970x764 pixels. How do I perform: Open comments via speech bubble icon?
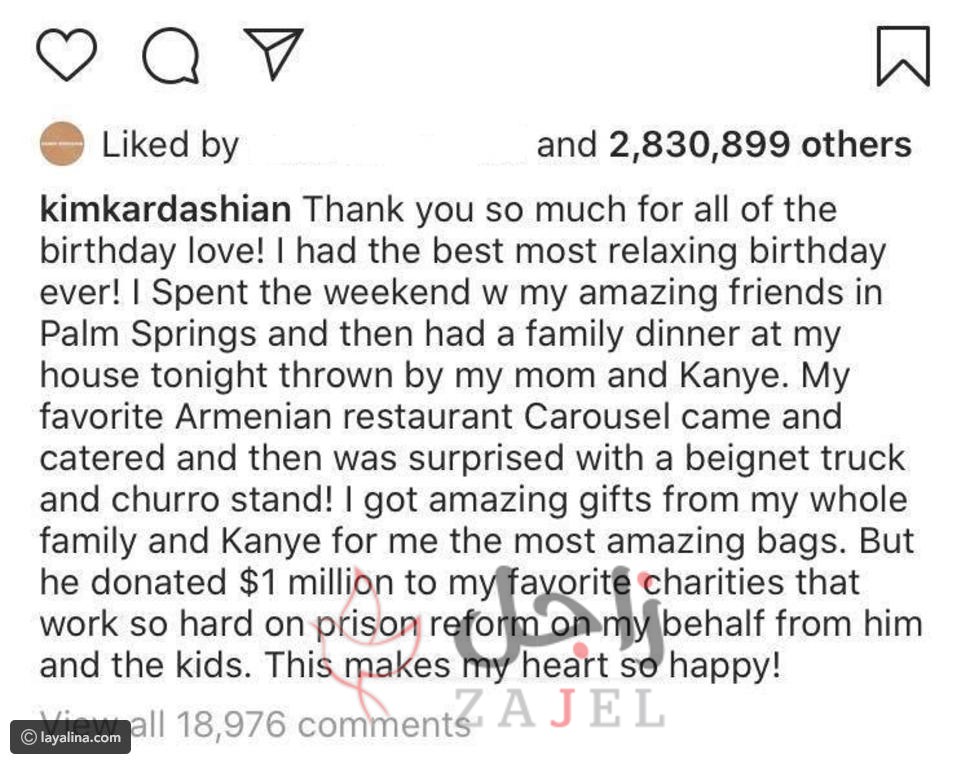170,56
